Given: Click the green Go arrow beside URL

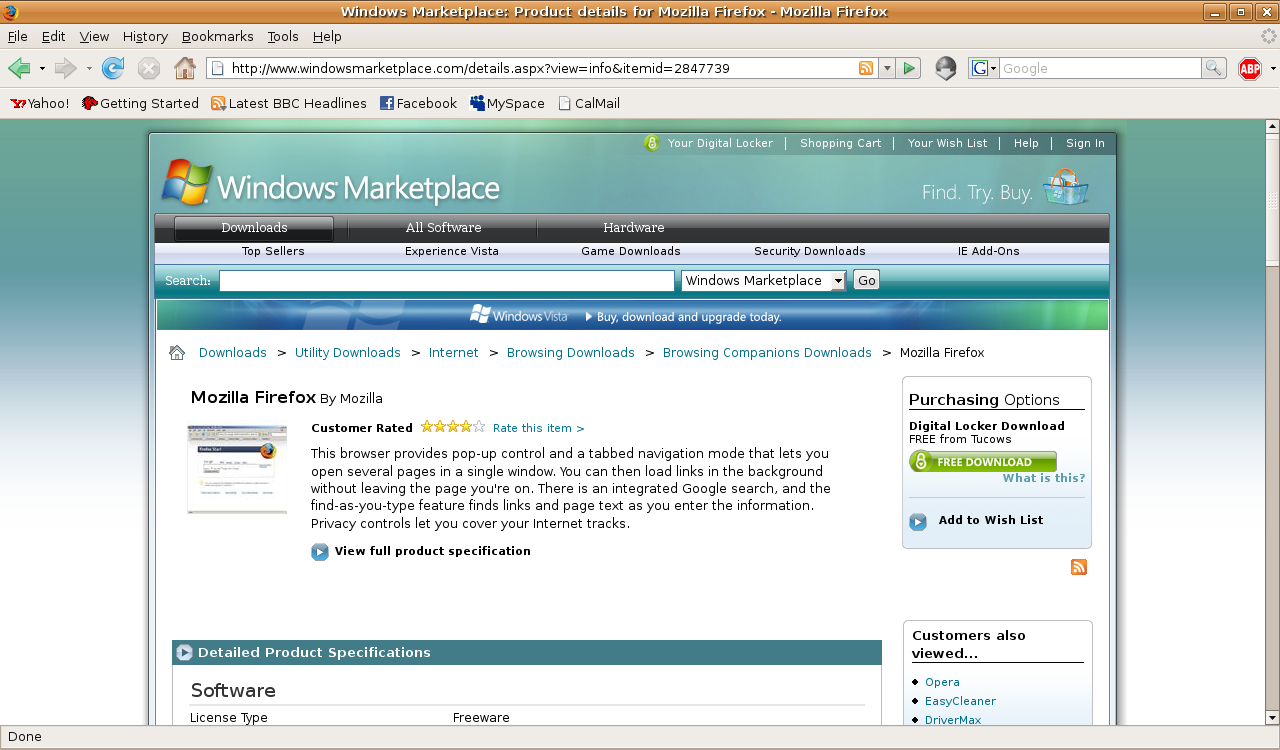Looking at the screenshot, I should click(909, 68).
